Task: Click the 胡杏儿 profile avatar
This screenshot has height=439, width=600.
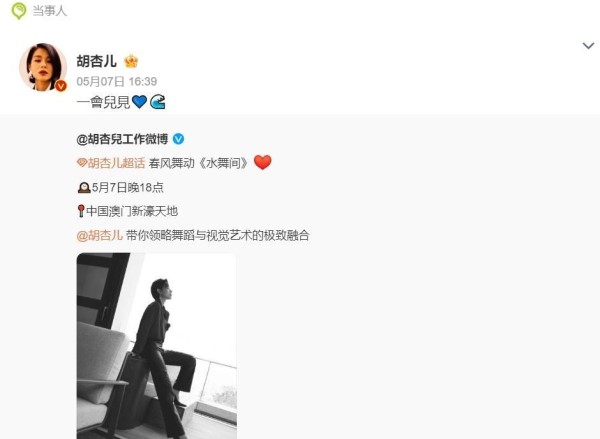Action: (x=43, y=67)
